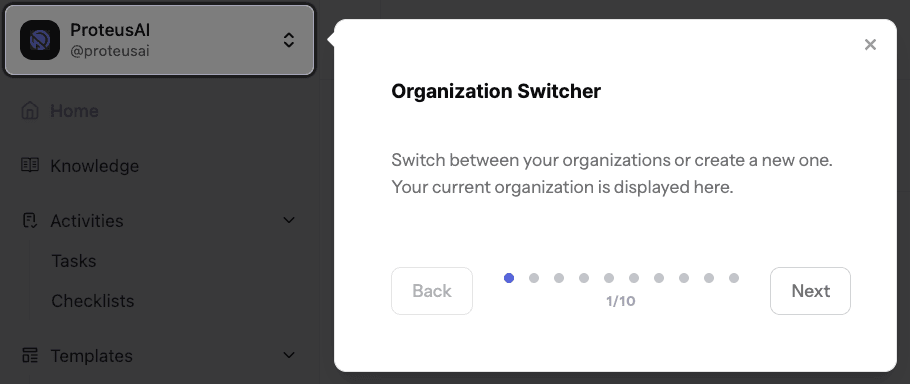Click the ProteusAI organization name
The image size is (910, 384).
[x=110, y=30]
